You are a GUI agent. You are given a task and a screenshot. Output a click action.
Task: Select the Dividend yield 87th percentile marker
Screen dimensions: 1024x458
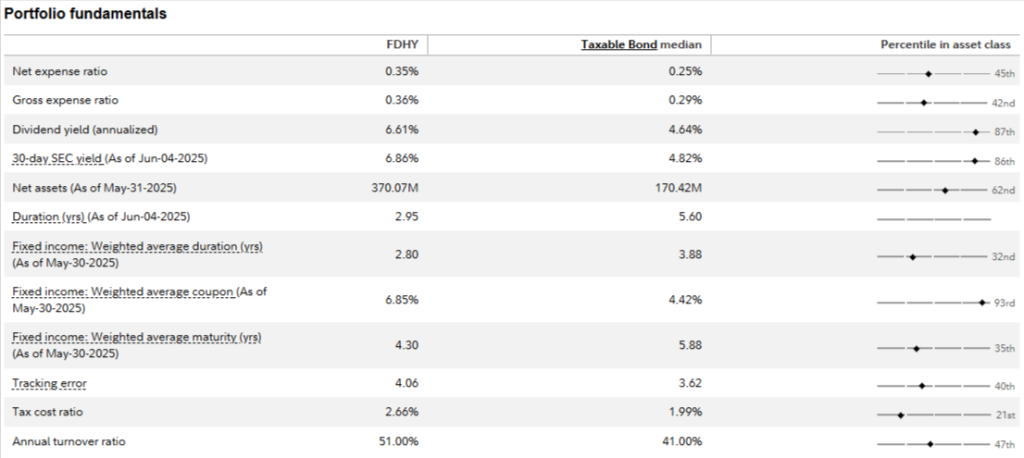pyautogui.click(x=974, y=131)
